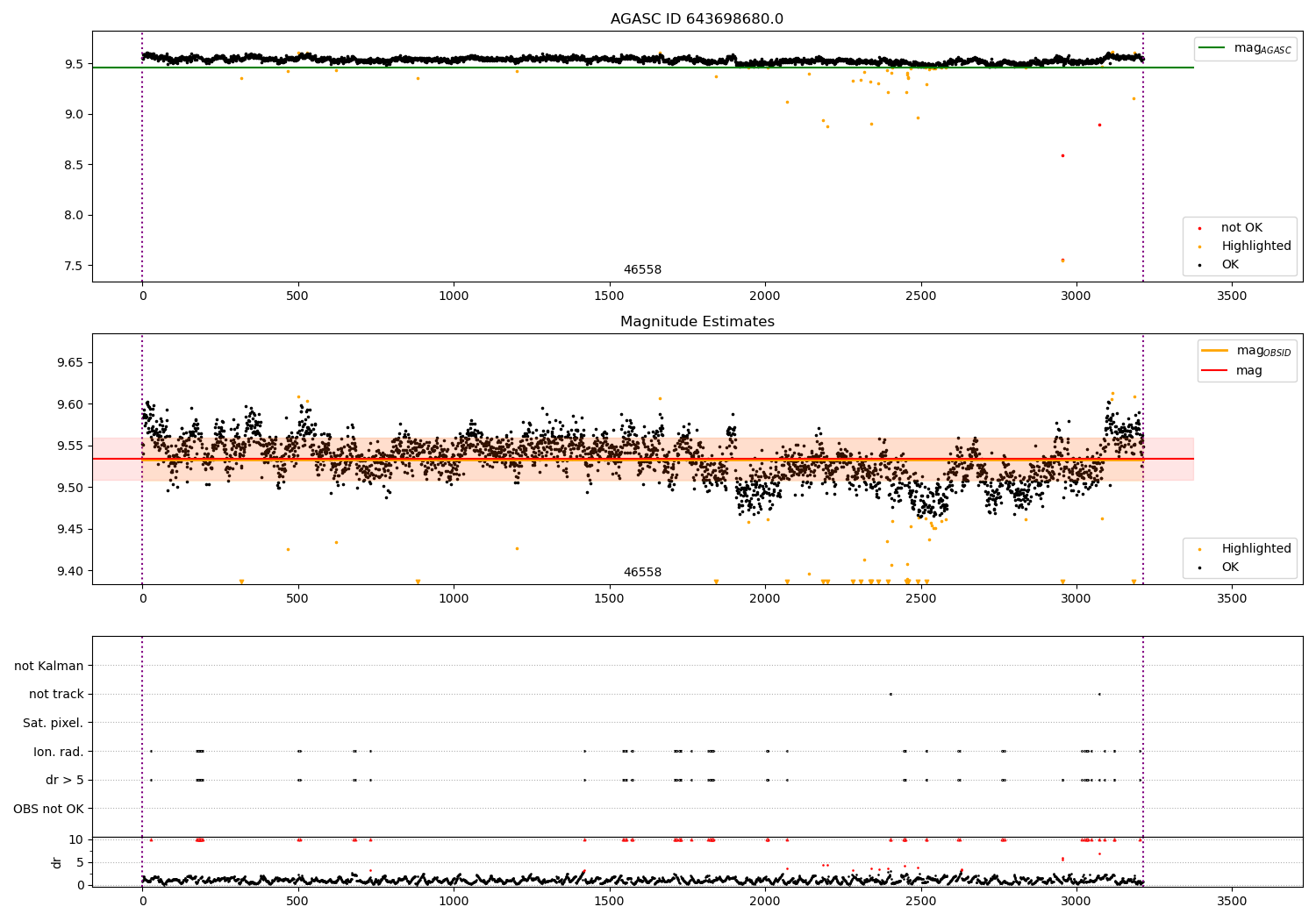
Task: Select the mag OBSID legend entry in middle plot
Action: point(1247,351)
